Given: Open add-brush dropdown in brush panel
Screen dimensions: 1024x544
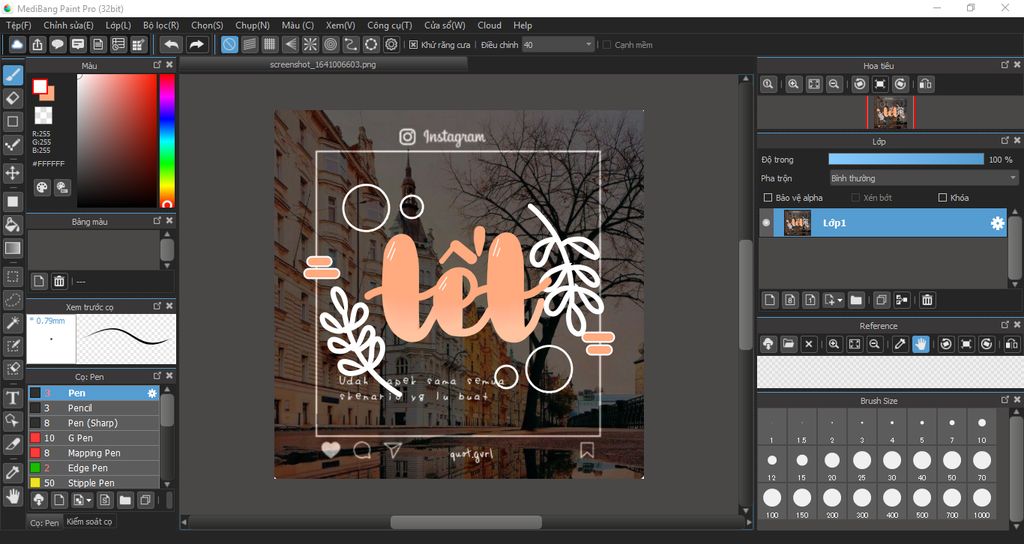Looking at the screenshot, I should tap(89, 501).
